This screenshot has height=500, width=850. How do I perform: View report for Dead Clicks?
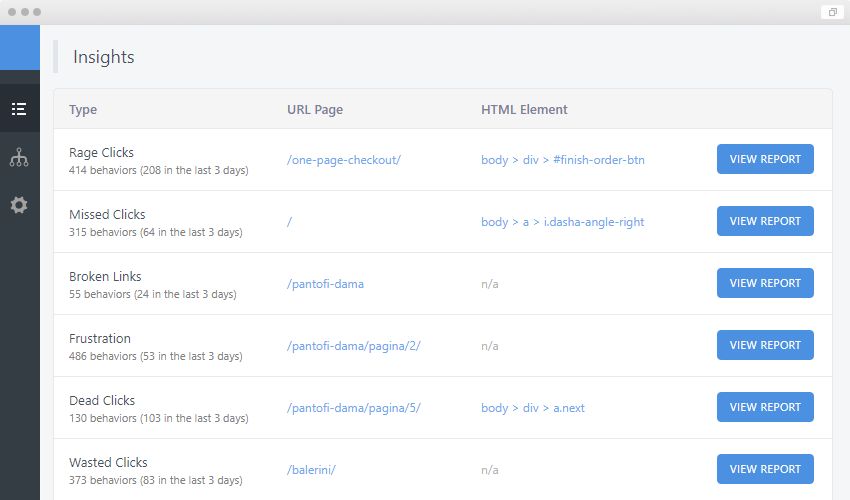point(765,407)
